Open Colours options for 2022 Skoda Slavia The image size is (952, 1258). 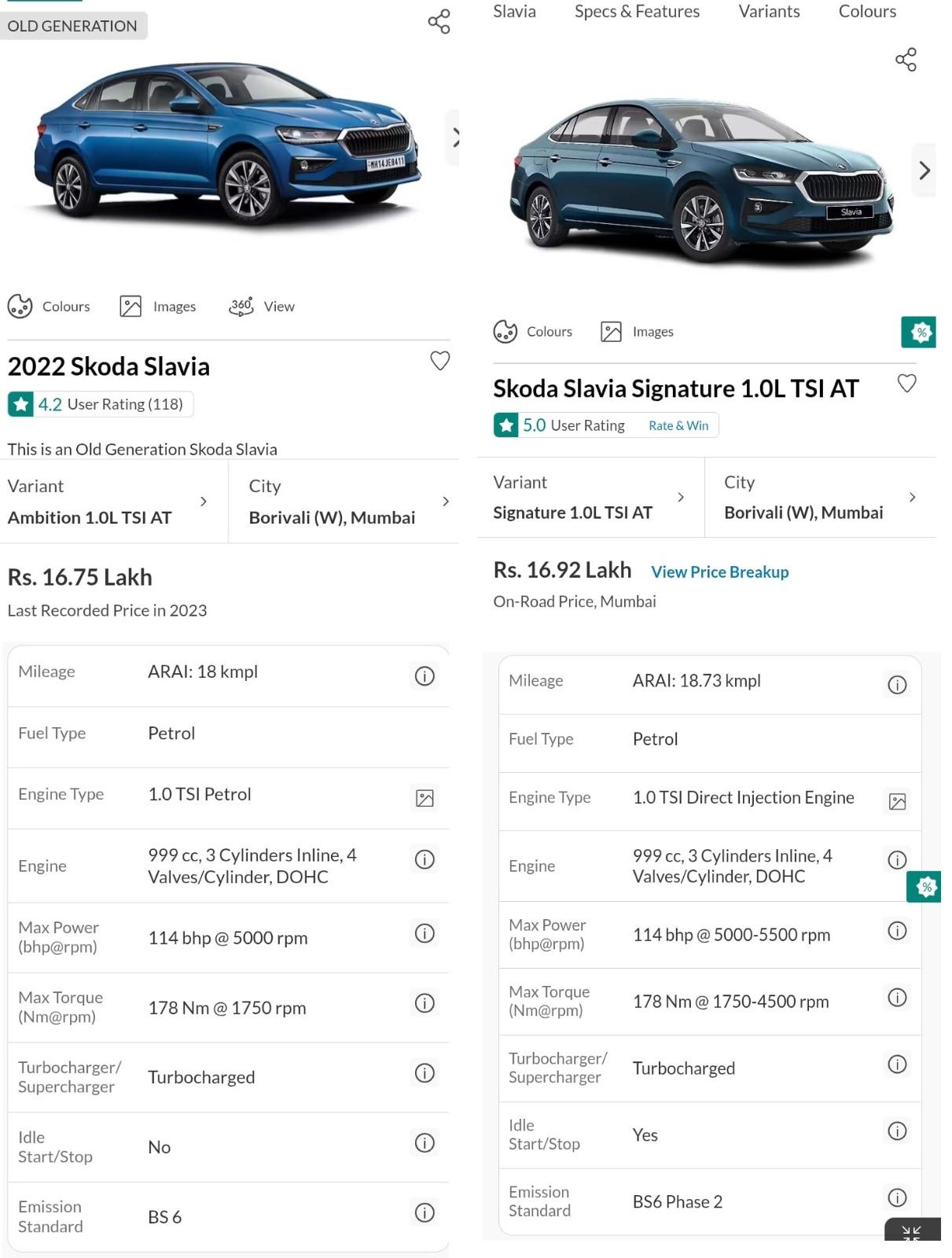pyautogui.click(x=50, y=307)
